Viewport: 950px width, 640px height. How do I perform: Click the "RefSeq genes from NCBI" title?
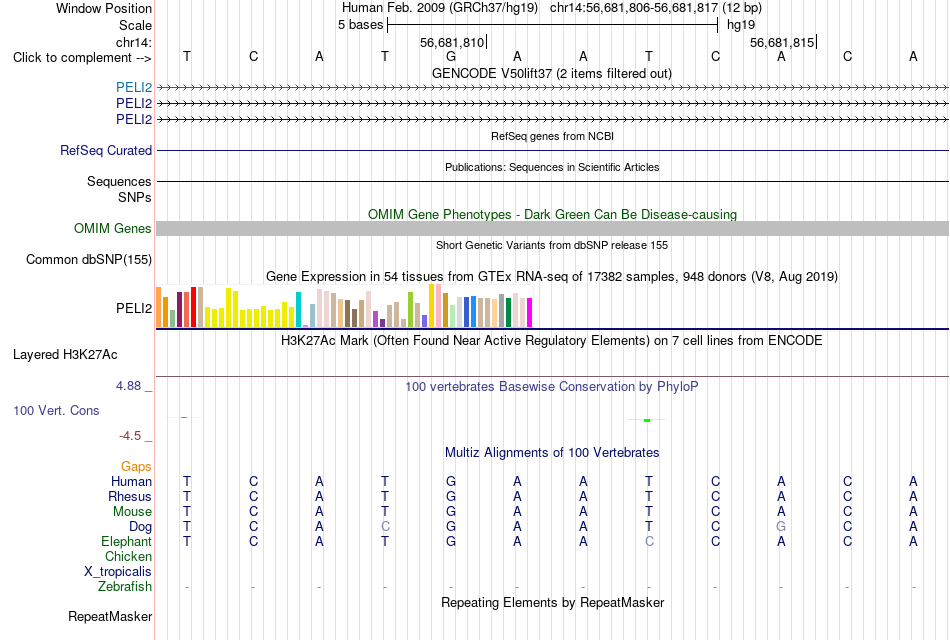tap(552, 136)
